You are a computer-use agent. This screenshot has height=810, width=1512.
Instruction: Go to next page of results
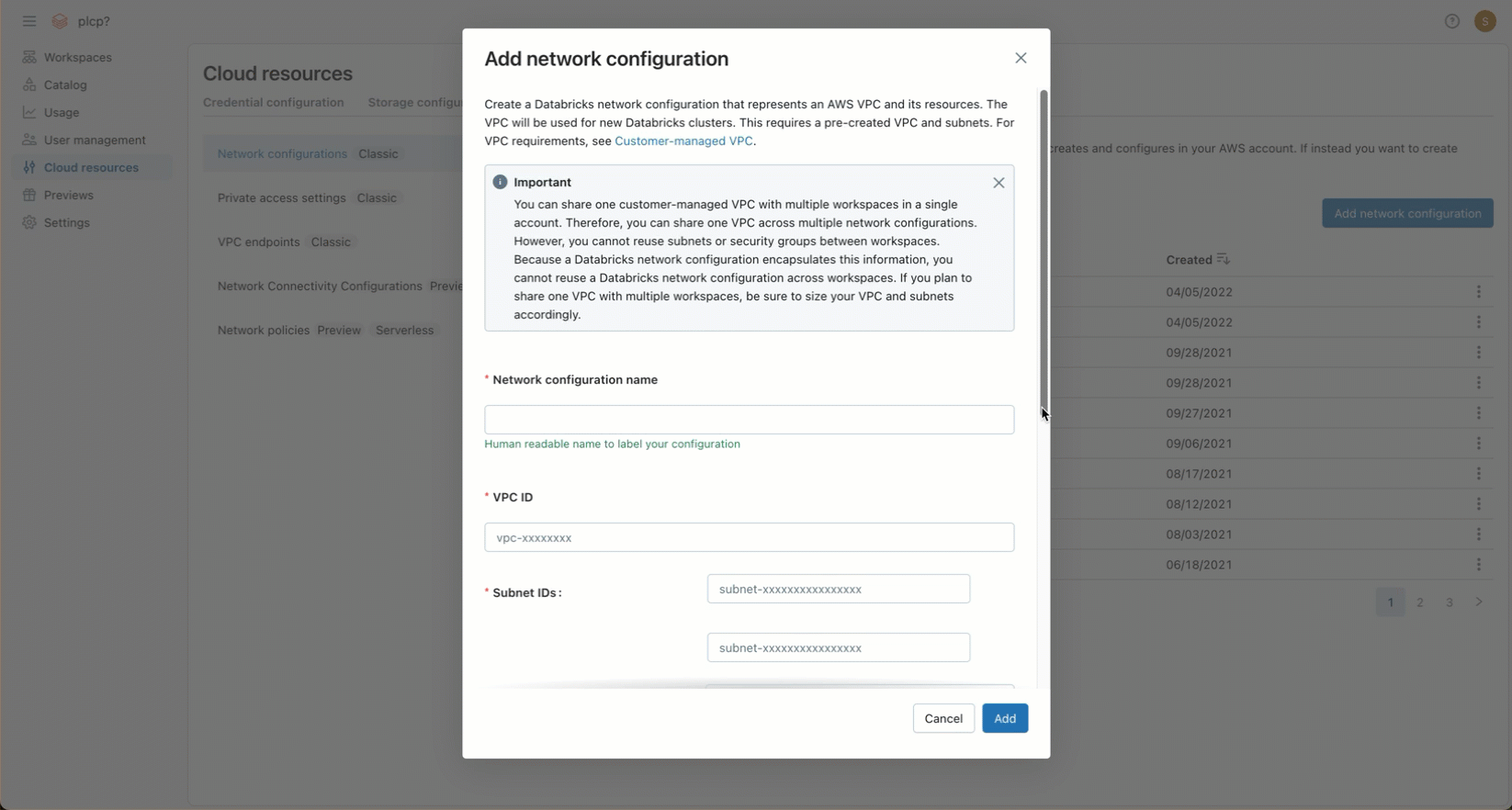point(1478,602)
